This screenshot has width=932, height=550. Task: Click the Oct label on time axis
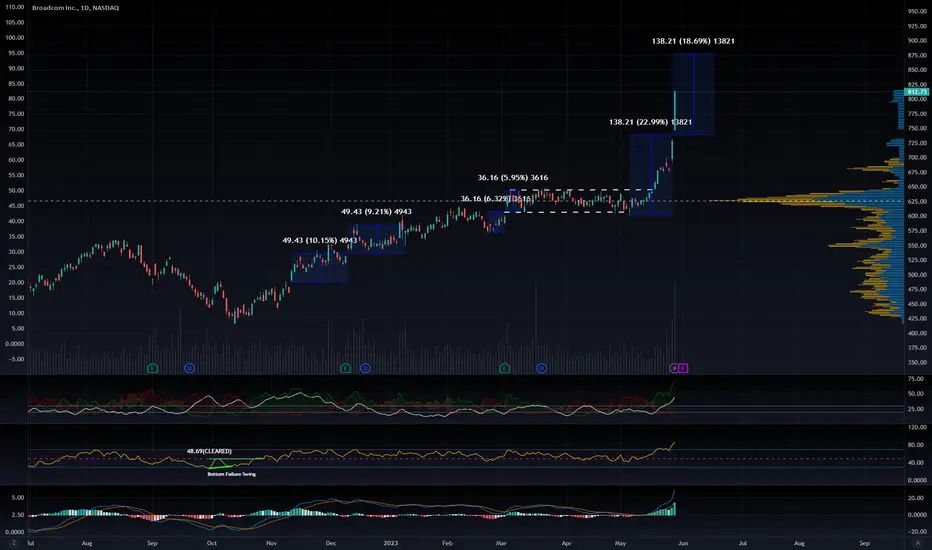click(212, 543)
